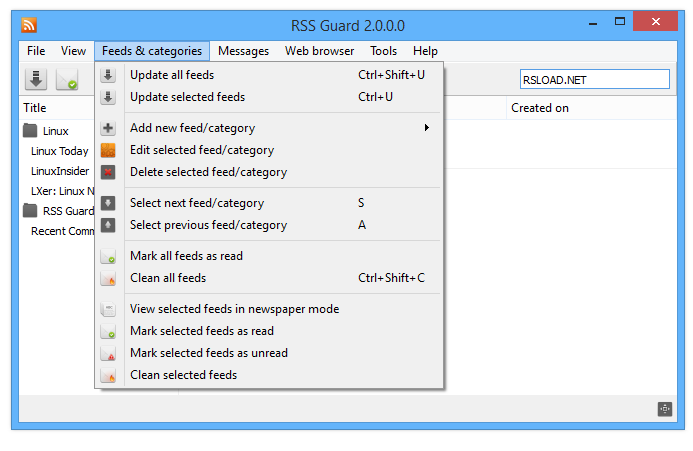Choose Select next feed/category entry
The width and height of the screenshot is (693, 451).
point(269,203)
